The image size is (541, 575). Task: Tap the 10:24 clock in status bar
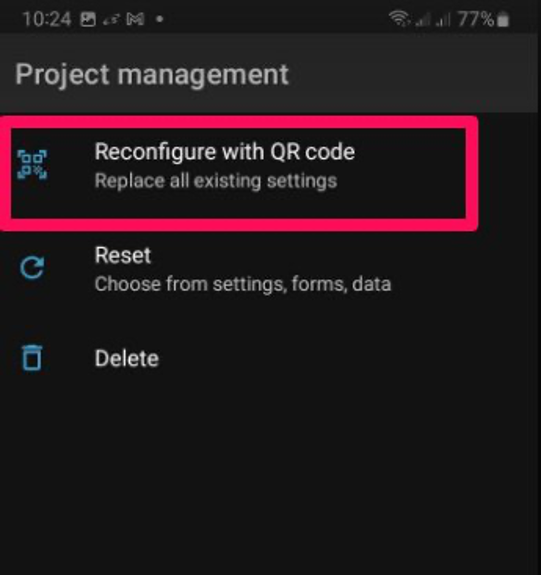coord(47,19)
